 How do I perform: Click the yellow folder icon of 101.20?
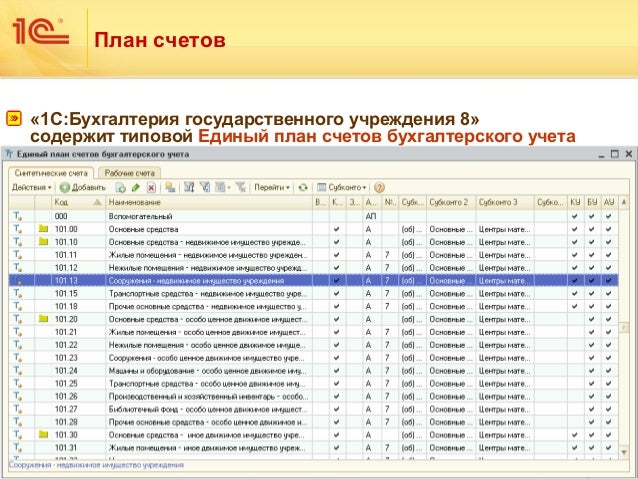click(x=43, y=319)
